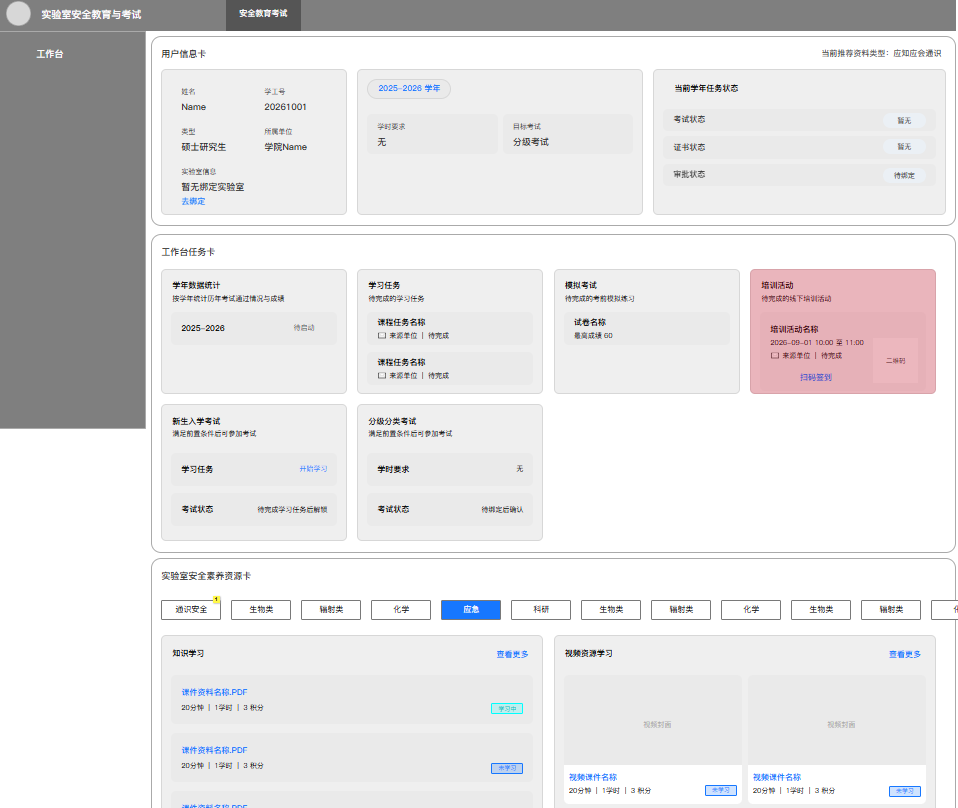Click the 二维码 thumbnail in training card

click(x=895, y=361)
